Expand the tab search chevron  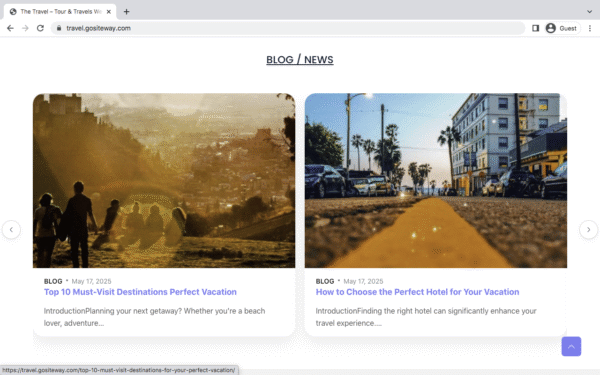(589, 11)
